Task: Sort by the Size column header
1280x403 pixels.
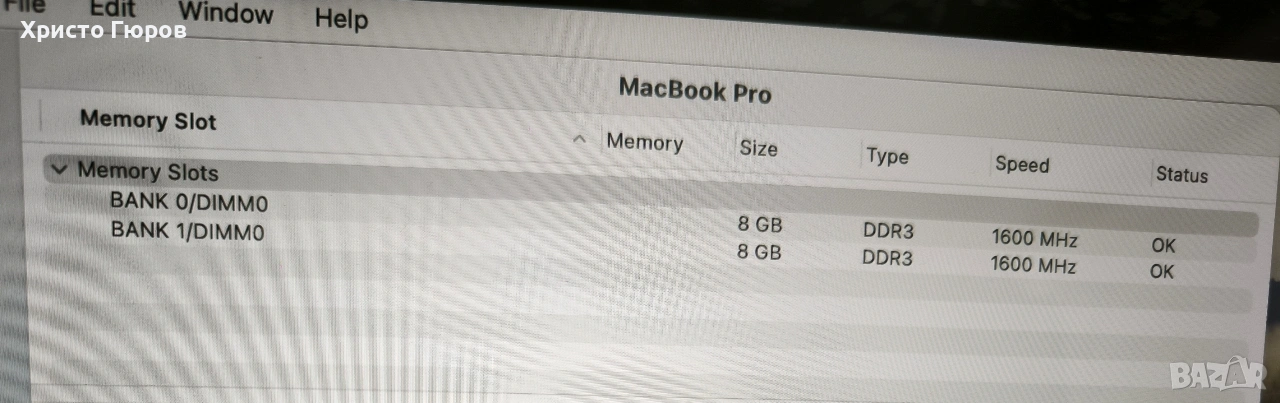Action: click(x=758, y=148)
